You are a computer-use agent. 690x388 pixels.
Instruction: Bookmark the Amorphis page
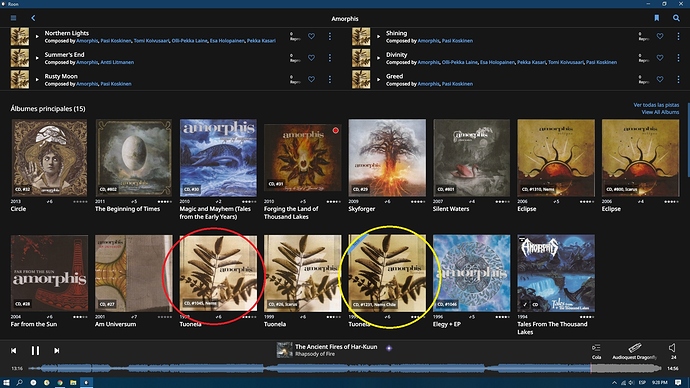[x=657, y=18]
